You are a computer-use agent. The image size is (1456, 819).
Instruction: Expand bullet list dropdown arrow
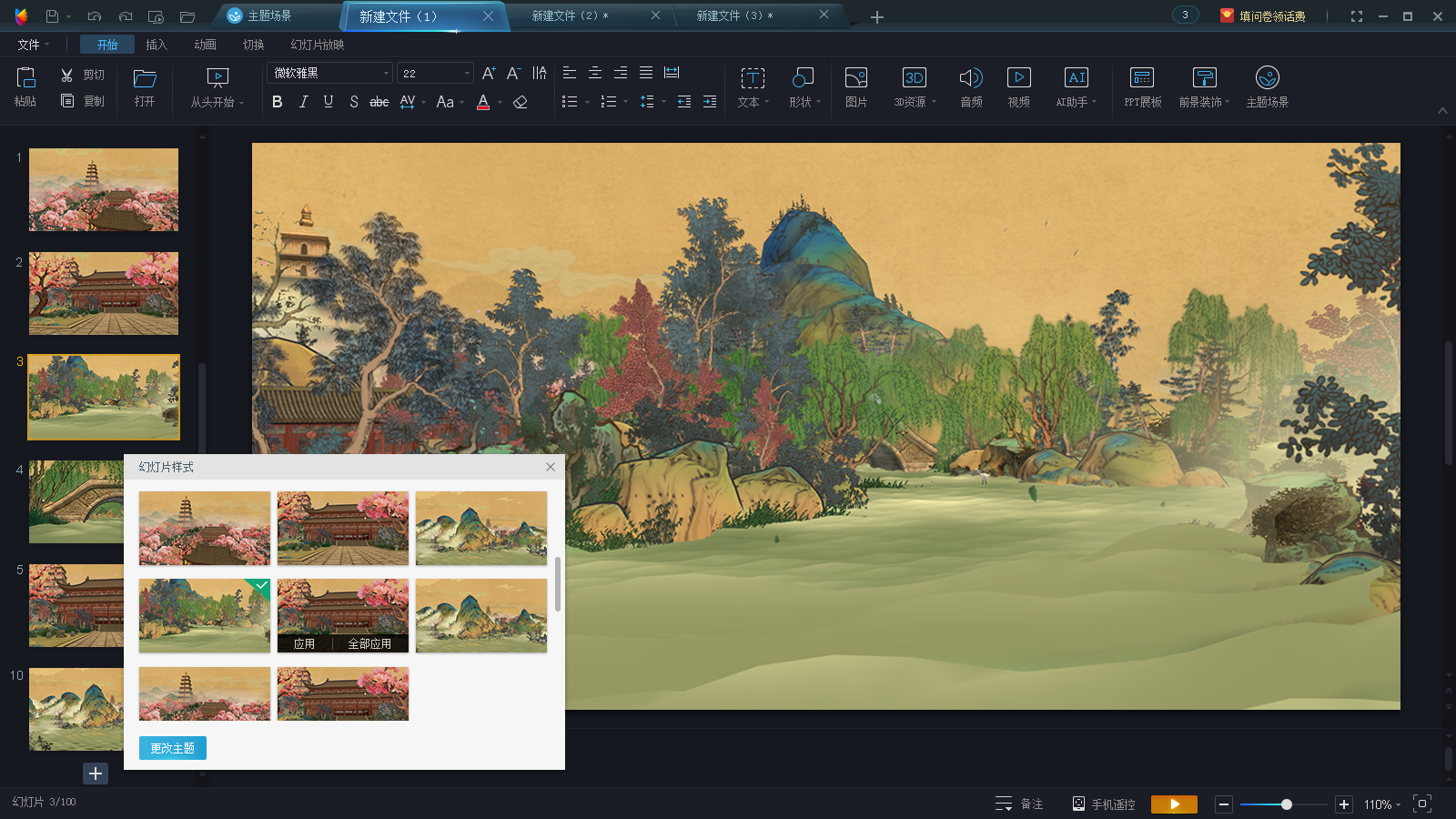(587, 103)
